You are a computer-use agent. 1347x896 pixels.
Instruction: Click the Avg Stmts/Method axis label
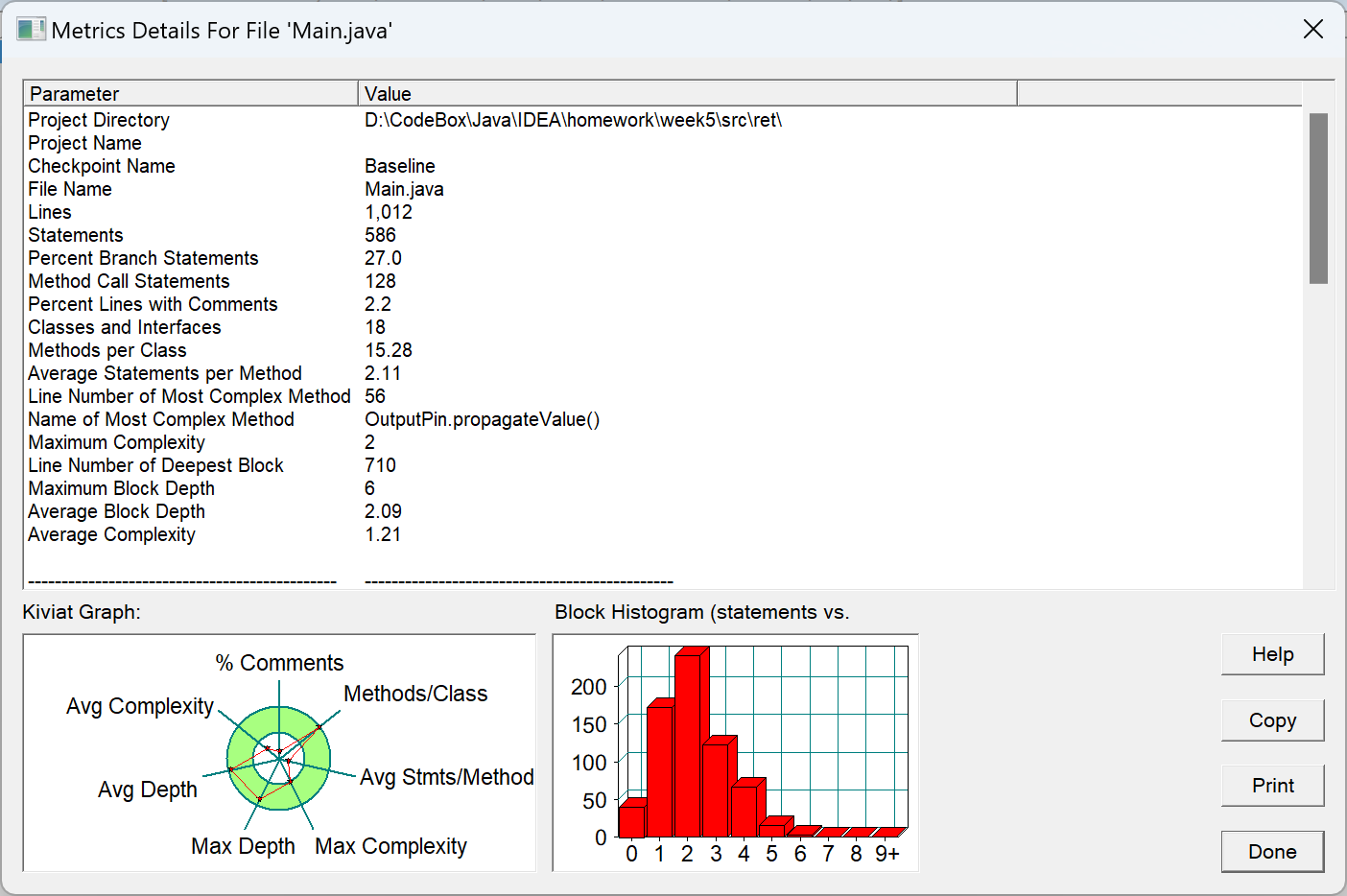446,777
